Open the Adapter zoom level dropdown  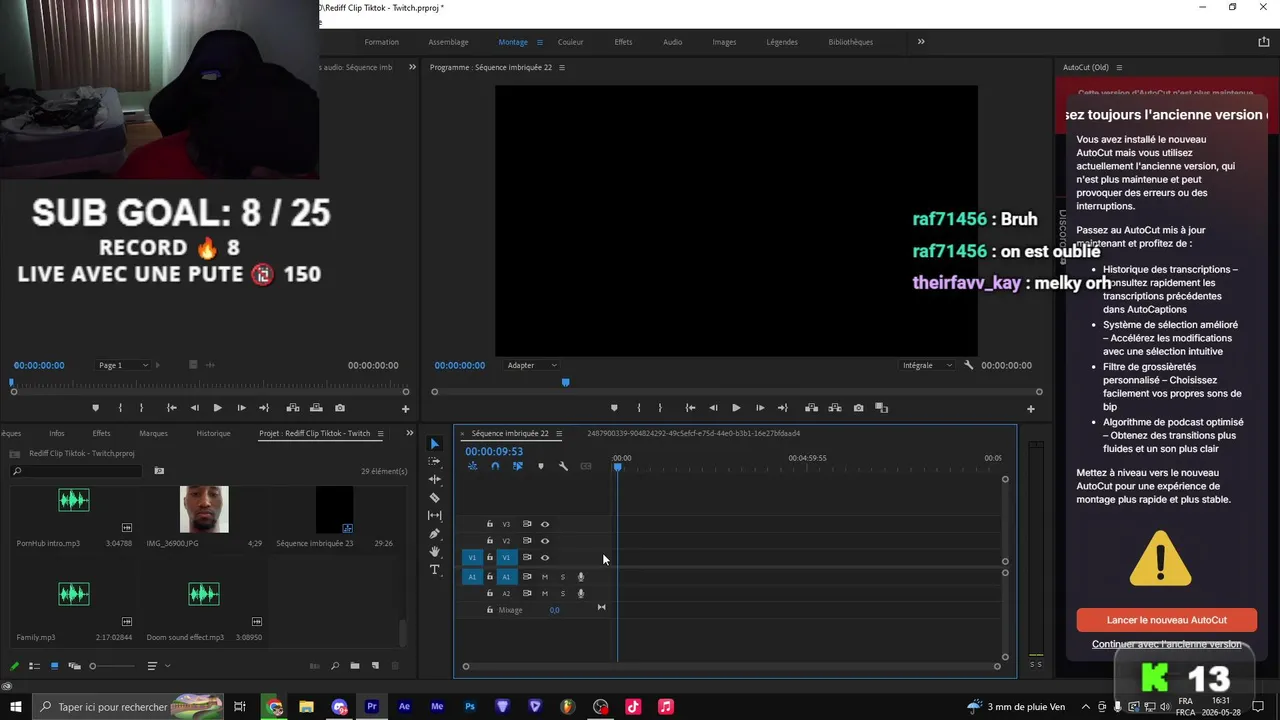(532, 365)
